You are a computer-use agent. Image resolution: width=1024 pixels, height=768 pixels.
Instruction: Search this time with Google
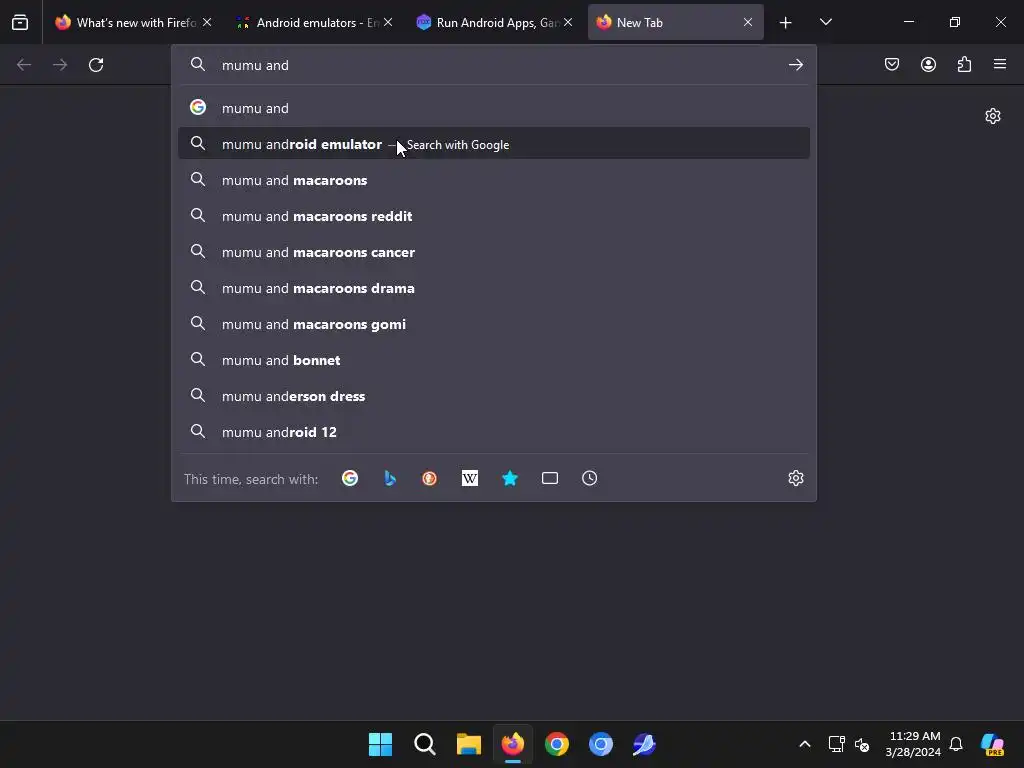350,479
